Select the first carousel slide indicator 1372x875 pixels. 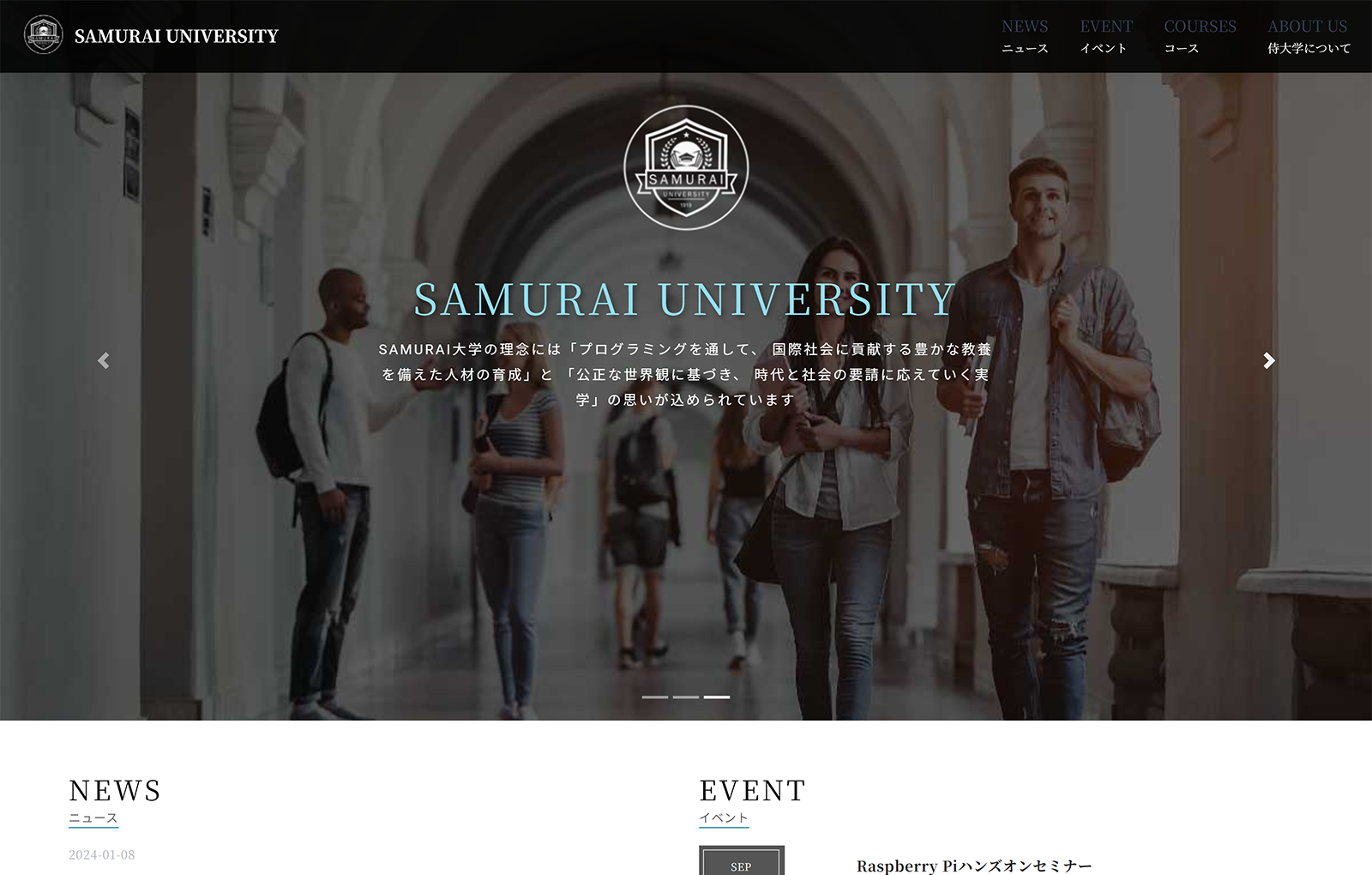655,697
